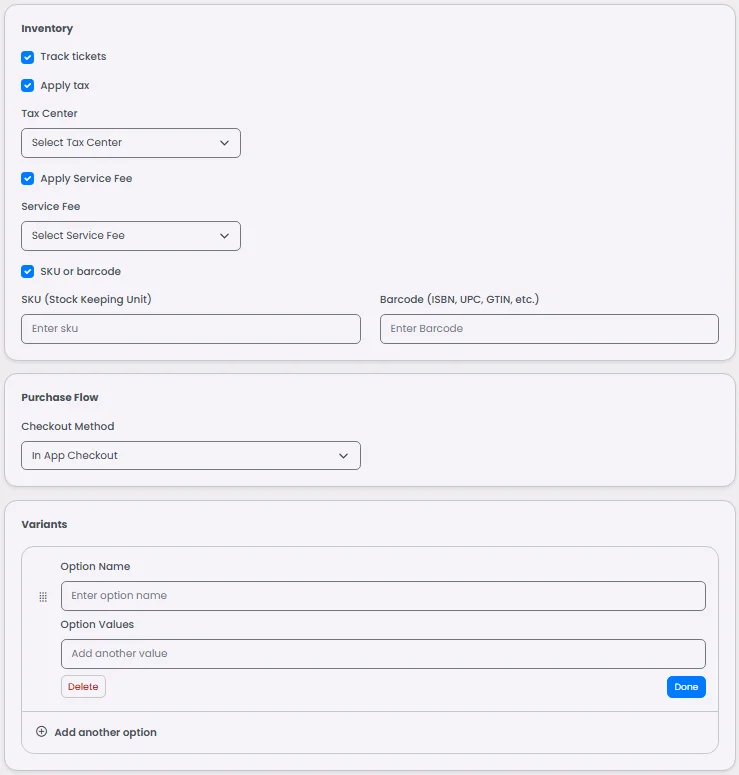Open the Select Tax Center dropdown

point(130,143)
